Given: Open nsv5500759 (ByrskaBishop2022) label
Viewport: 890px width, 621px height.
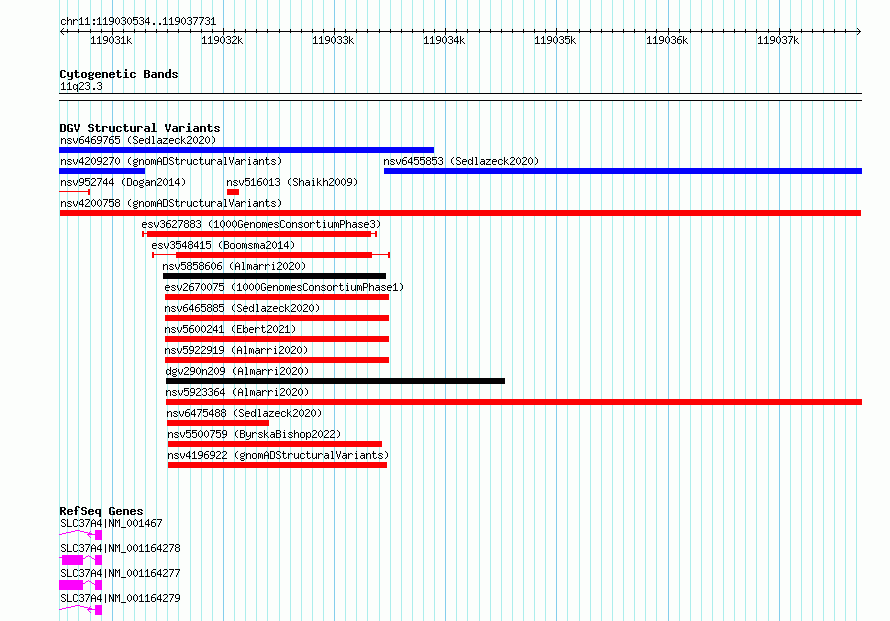Looking at the screenshot, I should 254,434.
